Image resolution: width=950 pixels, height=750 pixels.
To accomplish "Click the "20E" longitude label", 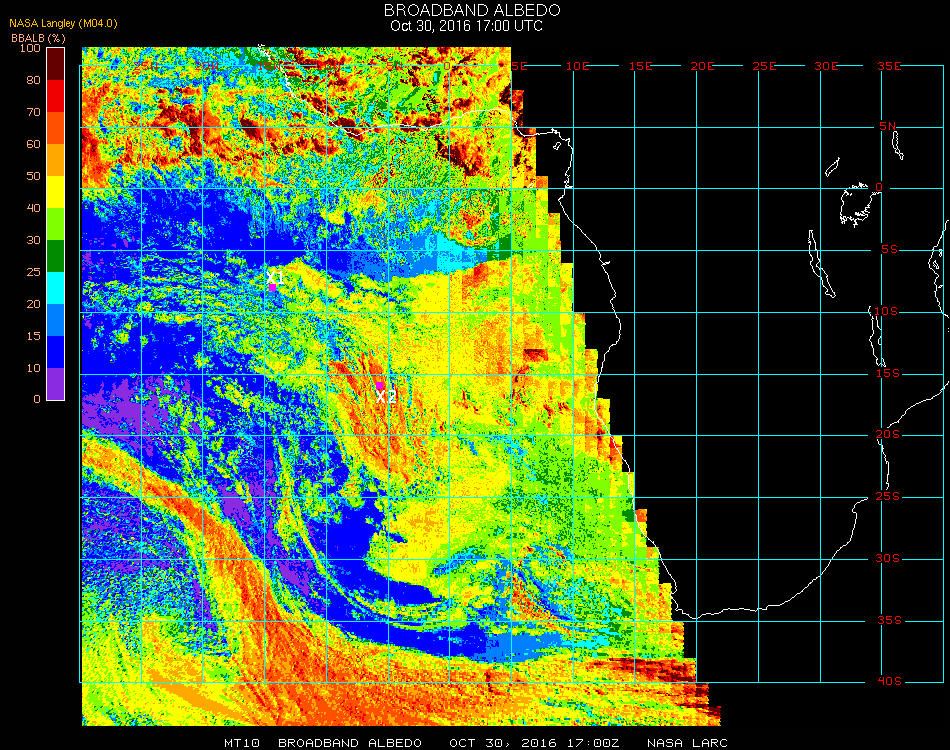I will [703, 66].
